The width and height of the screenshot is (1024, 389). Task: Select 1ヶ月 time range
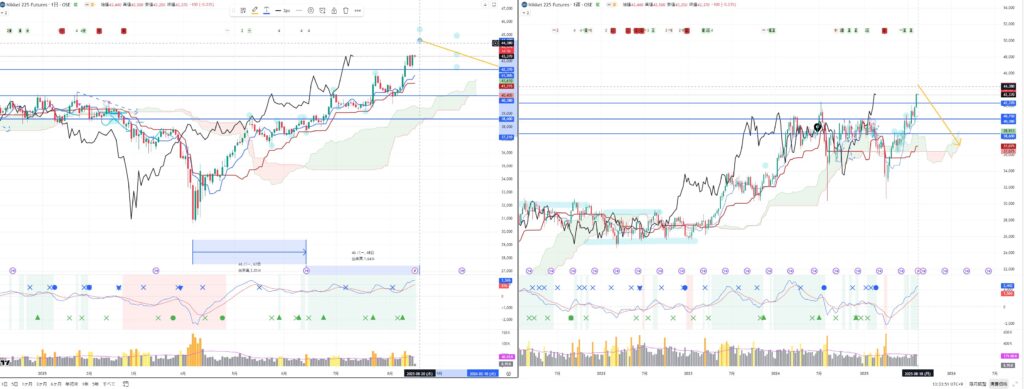coord(27,384)
